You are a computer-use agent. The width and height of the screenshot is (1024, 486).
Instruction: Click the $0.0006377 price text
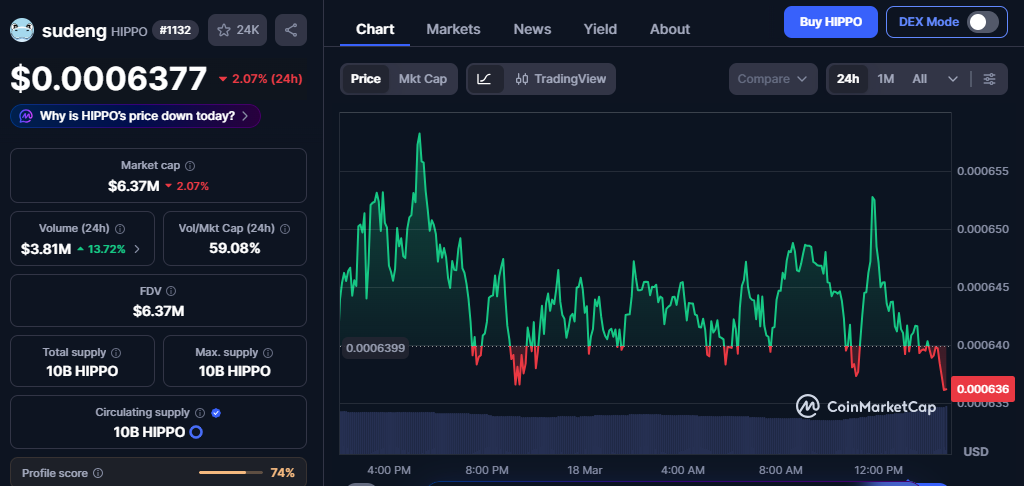tap(108, 79)
